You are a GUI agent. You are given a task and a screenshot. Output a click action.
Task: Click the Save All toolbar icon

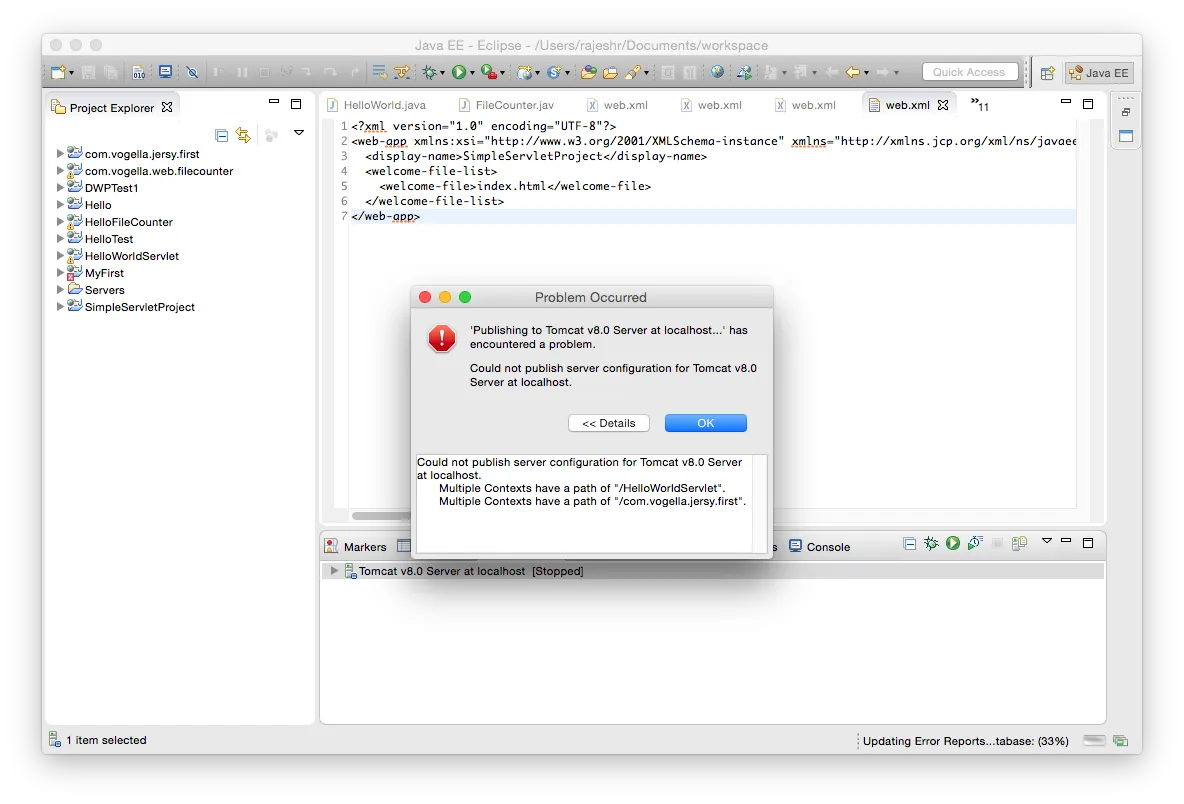click(111, 72)
